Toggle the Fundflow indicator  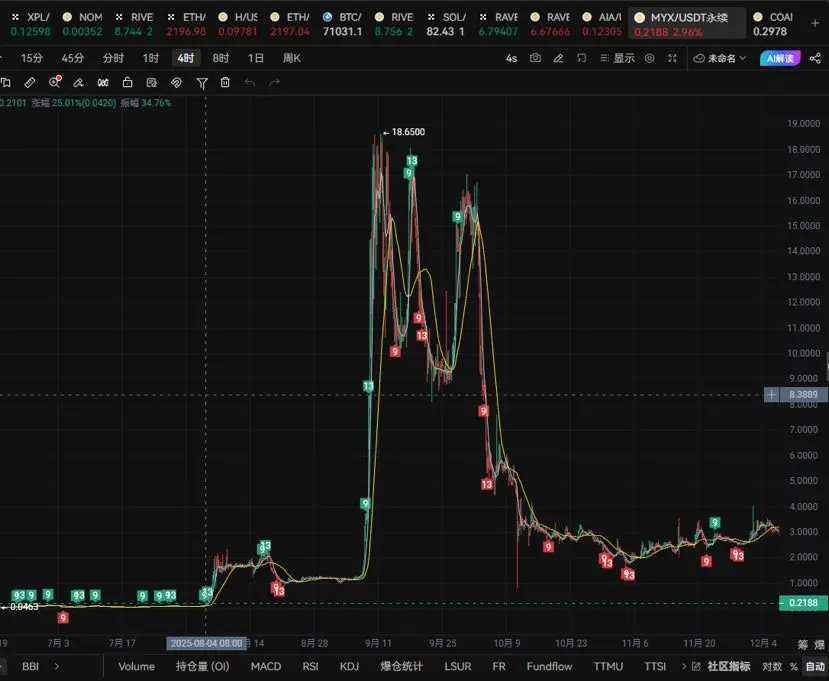[549, 666]
